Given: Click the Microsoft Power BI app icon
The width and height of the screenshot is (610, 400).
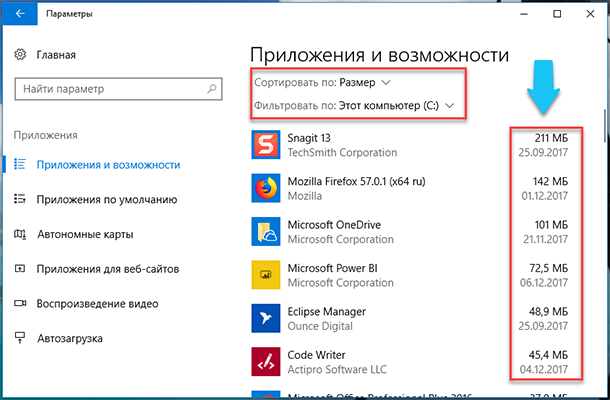Looking at the screenshot, I should click(266, 275).
